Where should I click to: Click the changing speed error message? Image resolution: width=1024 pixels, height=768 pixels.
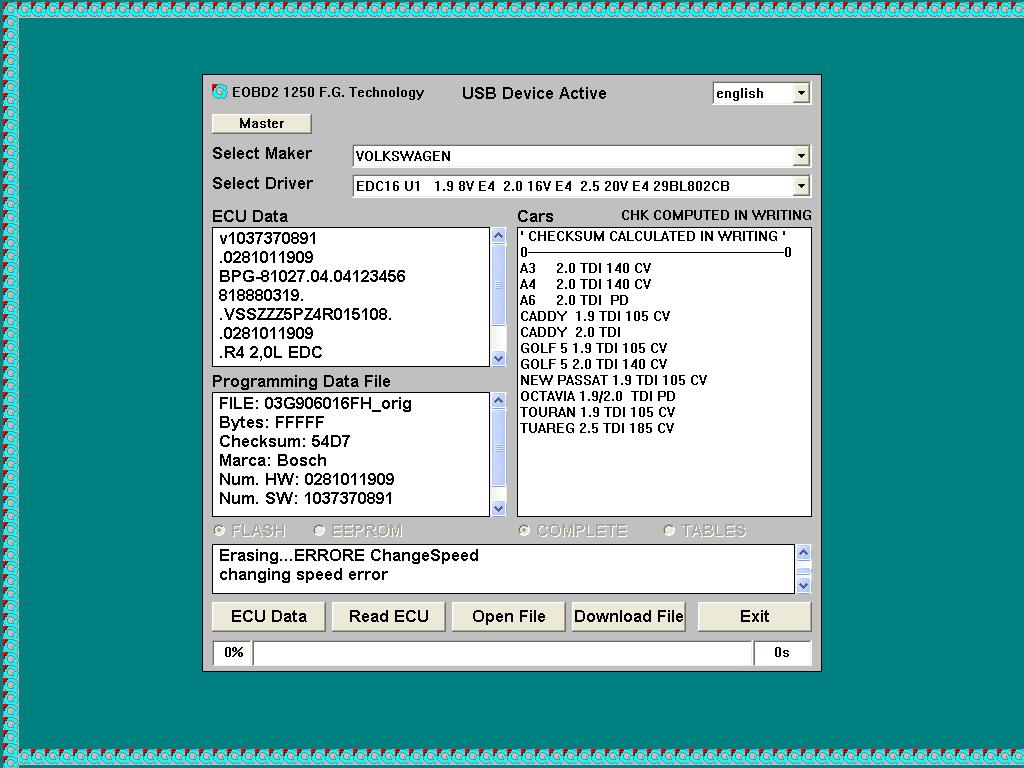coord(304,575)
